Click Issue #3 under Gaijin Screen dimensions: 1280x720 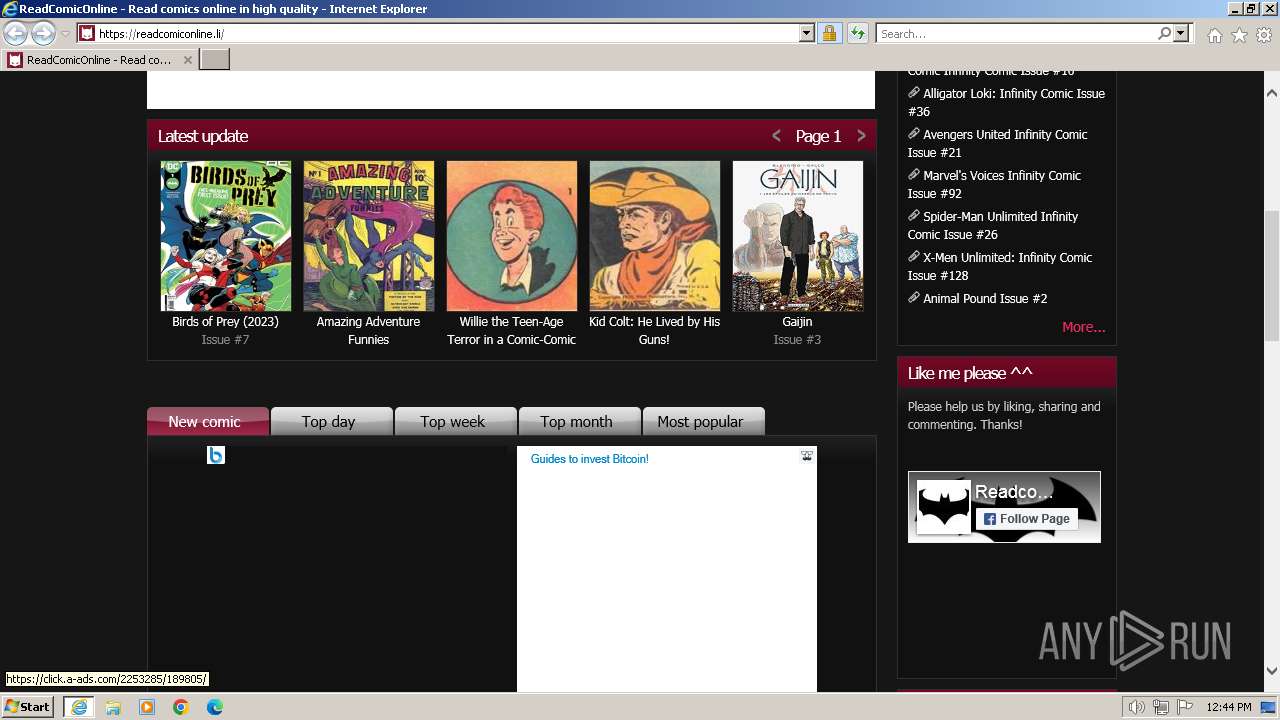797,340
